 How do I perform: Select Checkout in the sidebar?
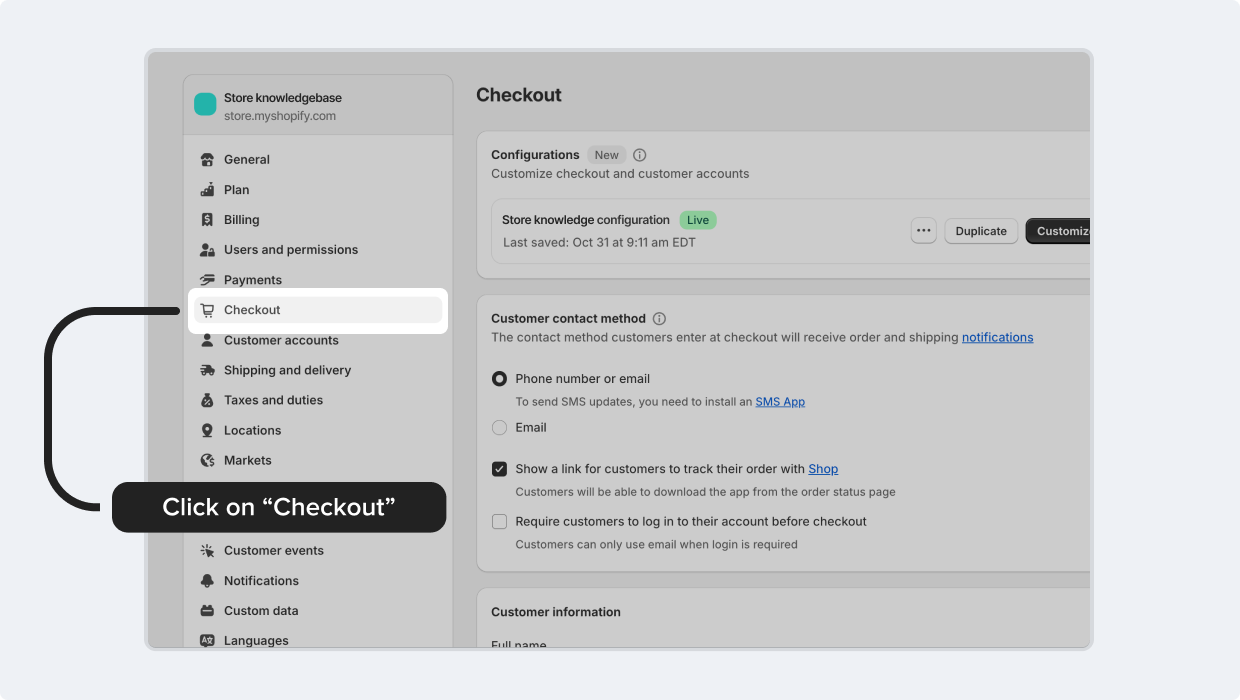pyautogui.click(x=318, y=310)
